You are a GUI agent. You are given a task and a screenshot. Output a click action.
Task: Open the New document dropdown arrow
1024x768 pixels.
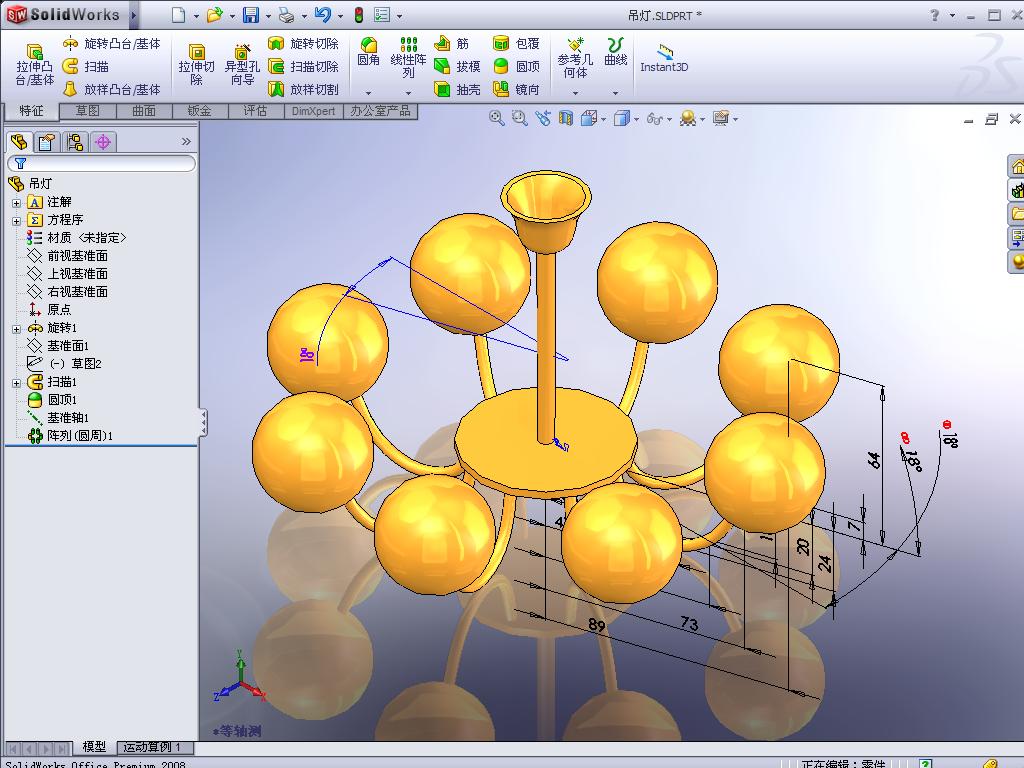pos(196,16)
